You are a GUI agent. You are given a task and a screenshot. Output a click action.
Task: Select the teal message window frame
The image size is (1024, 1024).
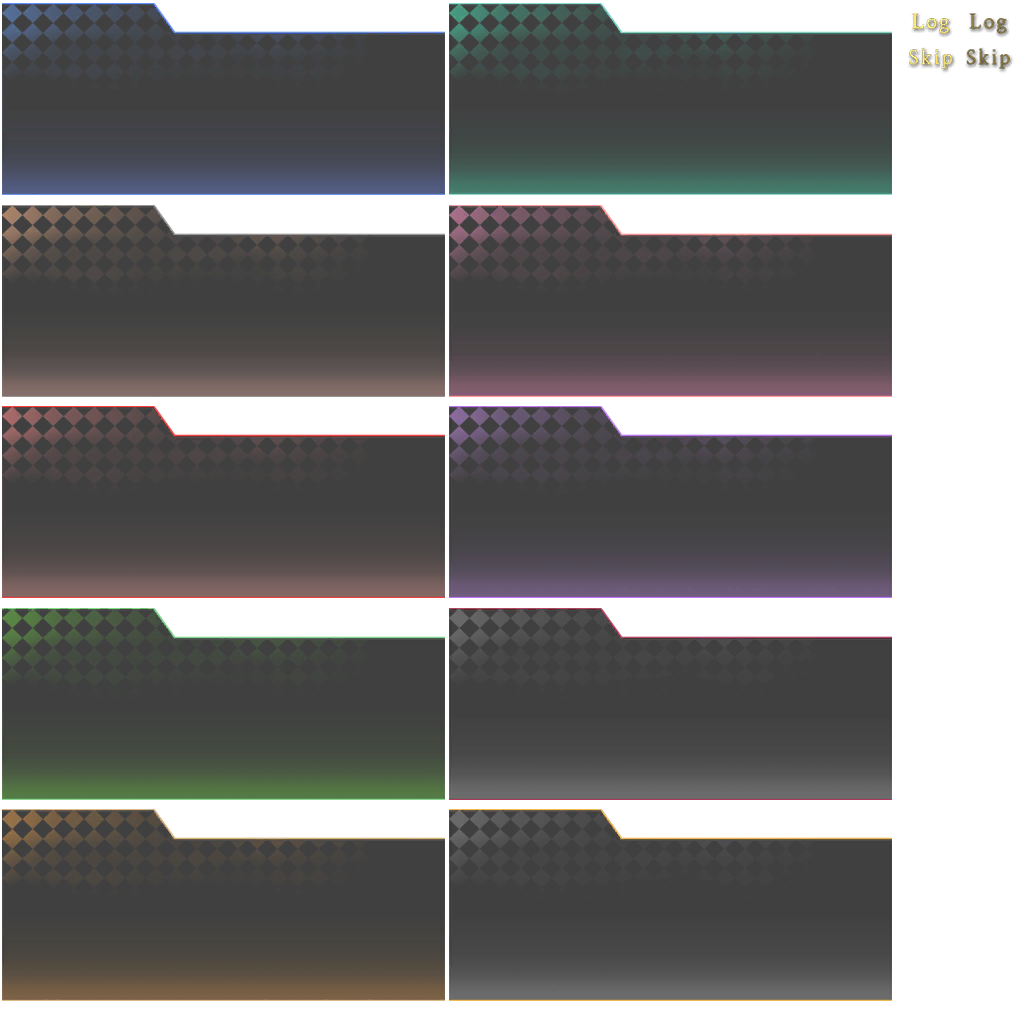pos(673,110)
